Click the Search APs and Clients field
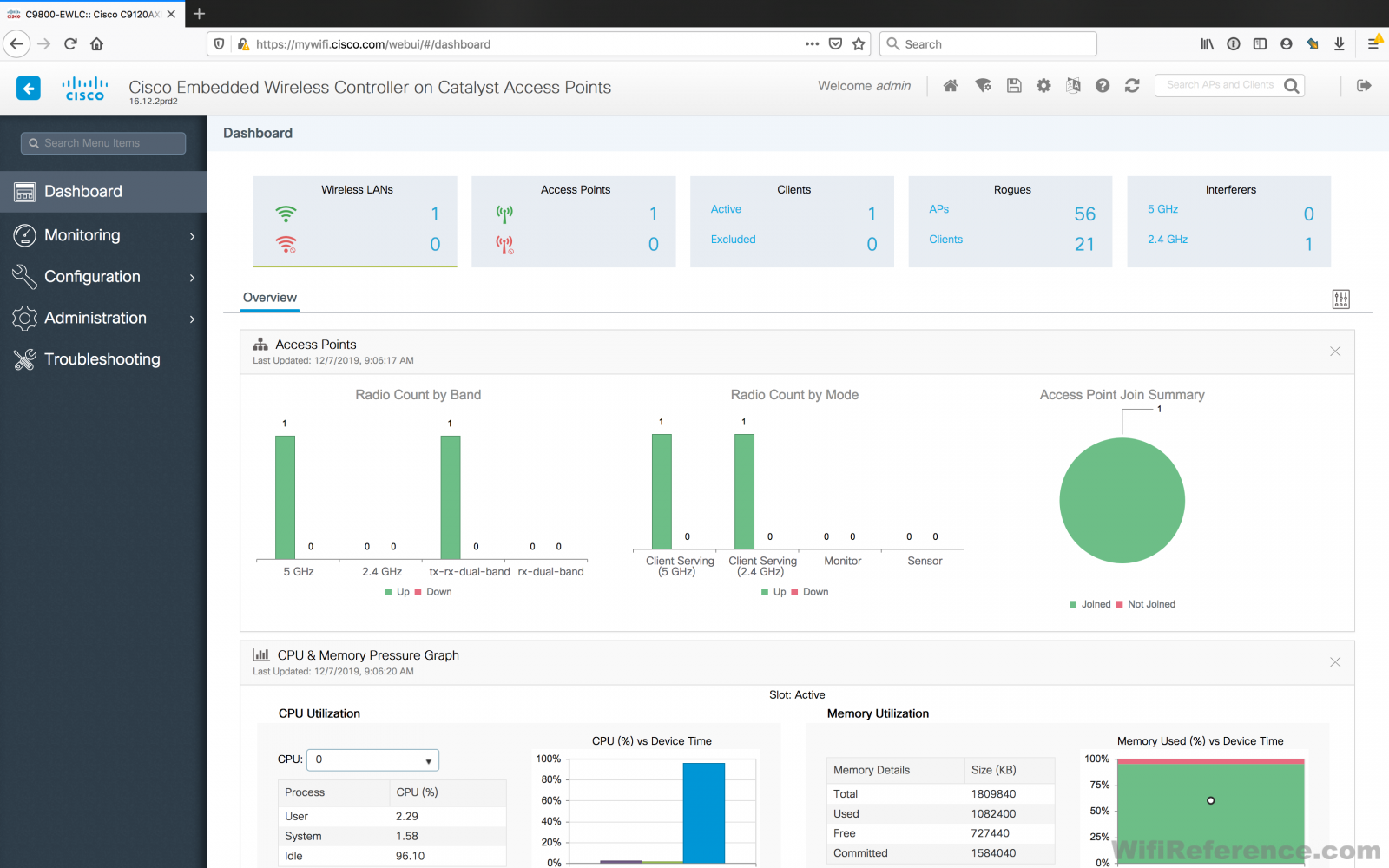This screenshot has width=1389, height=868. (1222, 85)
